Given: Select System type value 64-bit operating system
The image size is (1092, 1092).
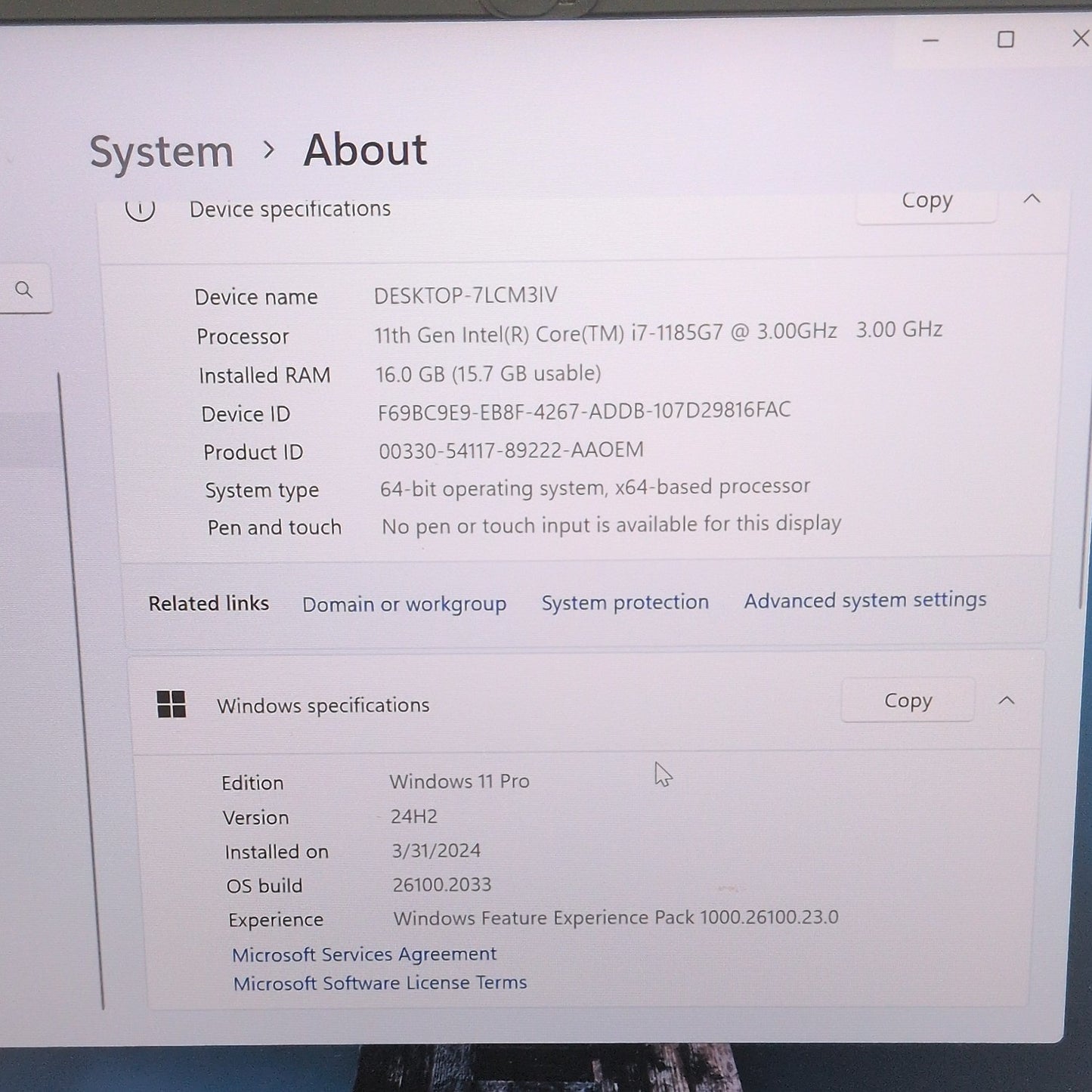Looking at the screenshot, I should (x=595, y=487).
